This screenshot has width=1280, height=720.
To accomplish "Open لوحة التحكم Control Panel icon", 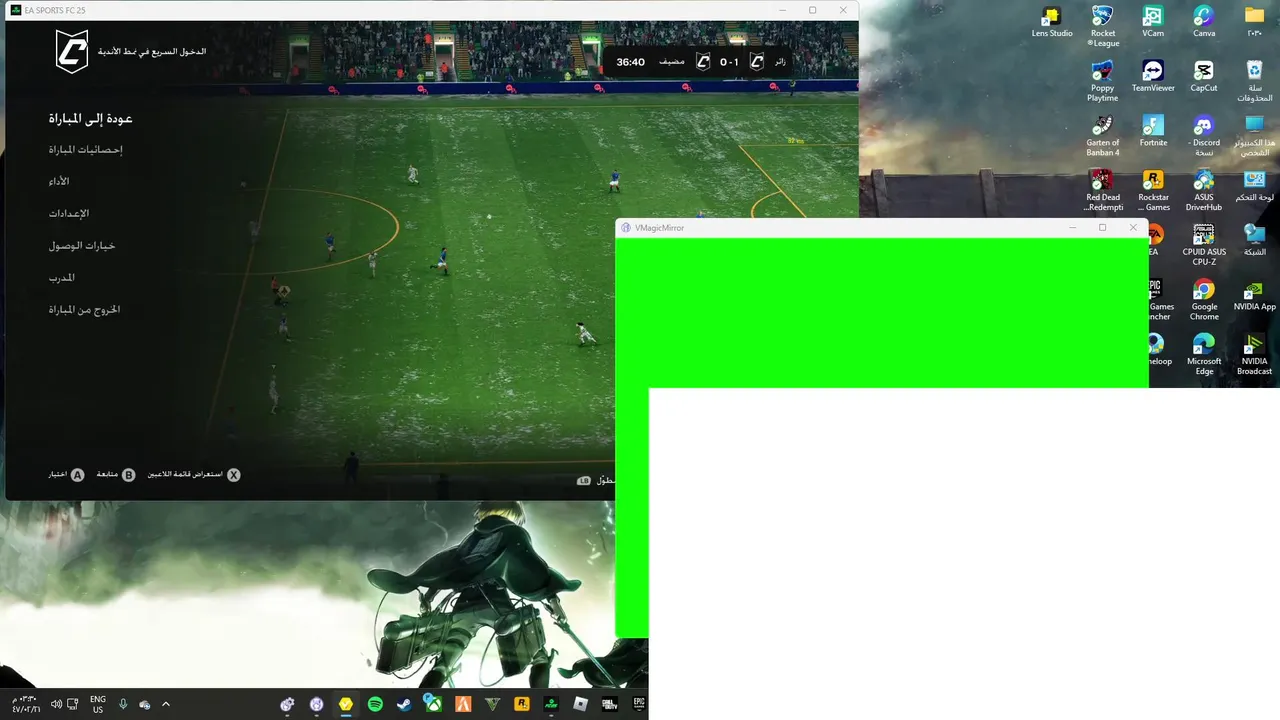I will [1254, 186].
